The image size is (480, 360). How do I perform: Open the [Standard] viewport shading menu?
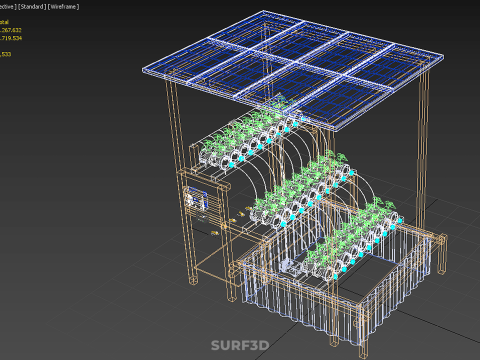coord(32,7)
